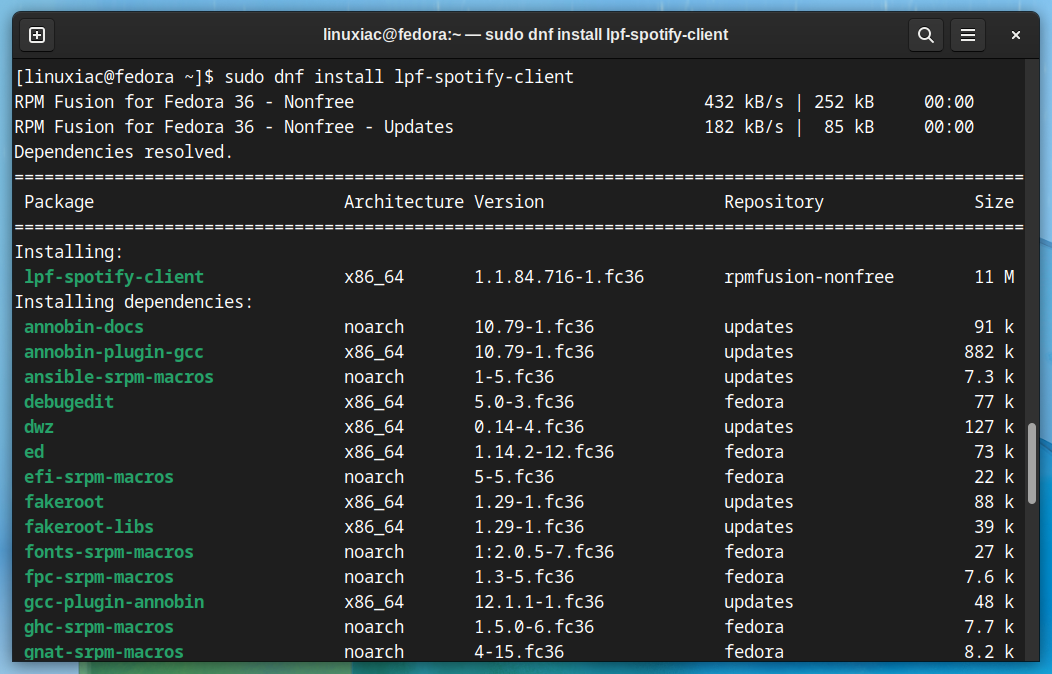
Task: Open a new terminal tab
Action: [37, 35]
